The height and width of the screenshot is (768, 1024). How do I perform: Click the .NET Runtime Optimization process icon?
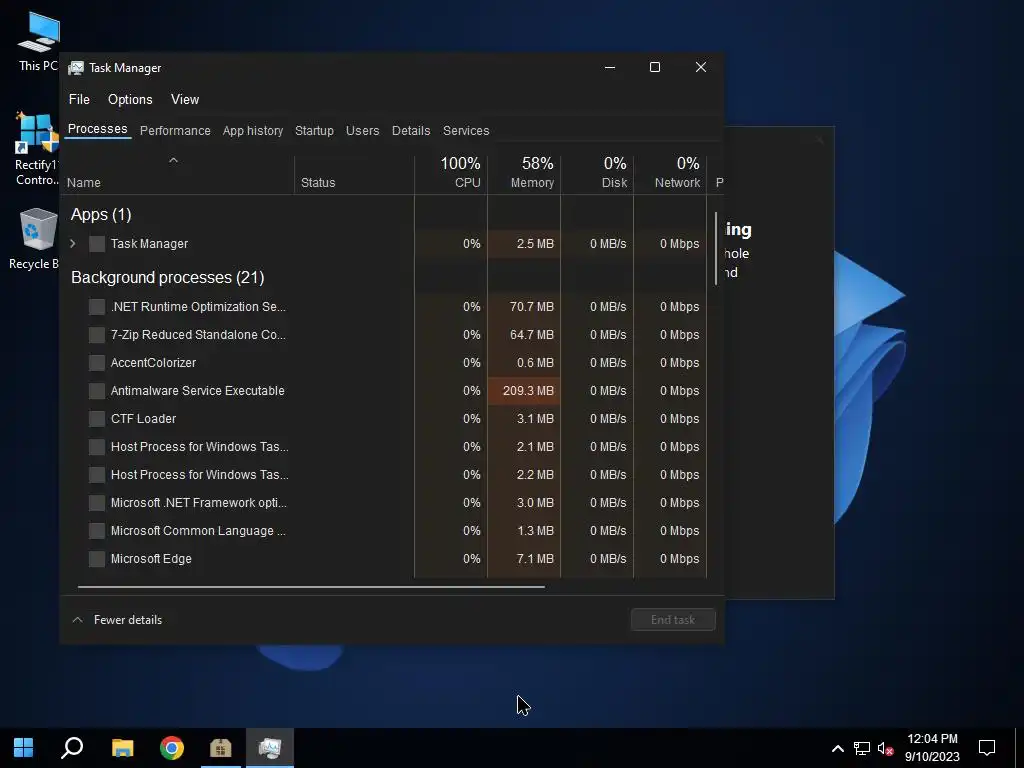tap(97, 307)
